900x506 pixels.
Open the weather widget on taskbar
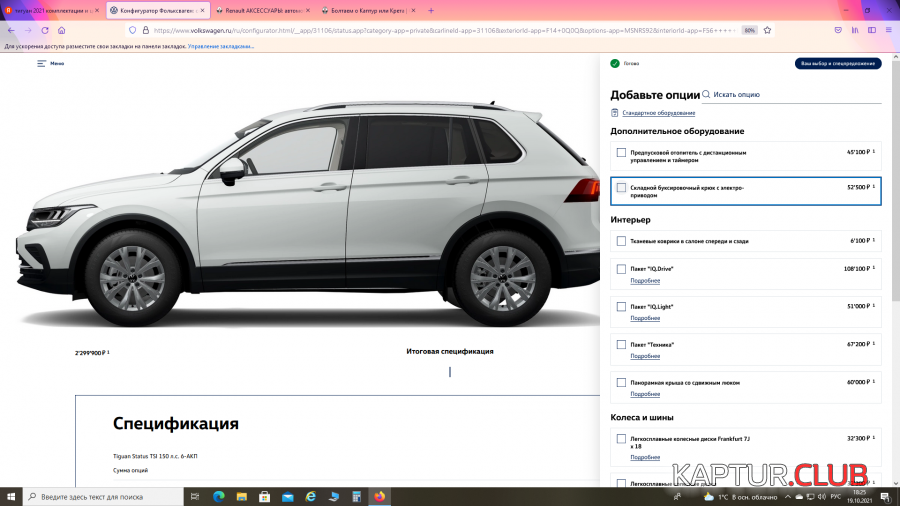click(x=740, y=497)
